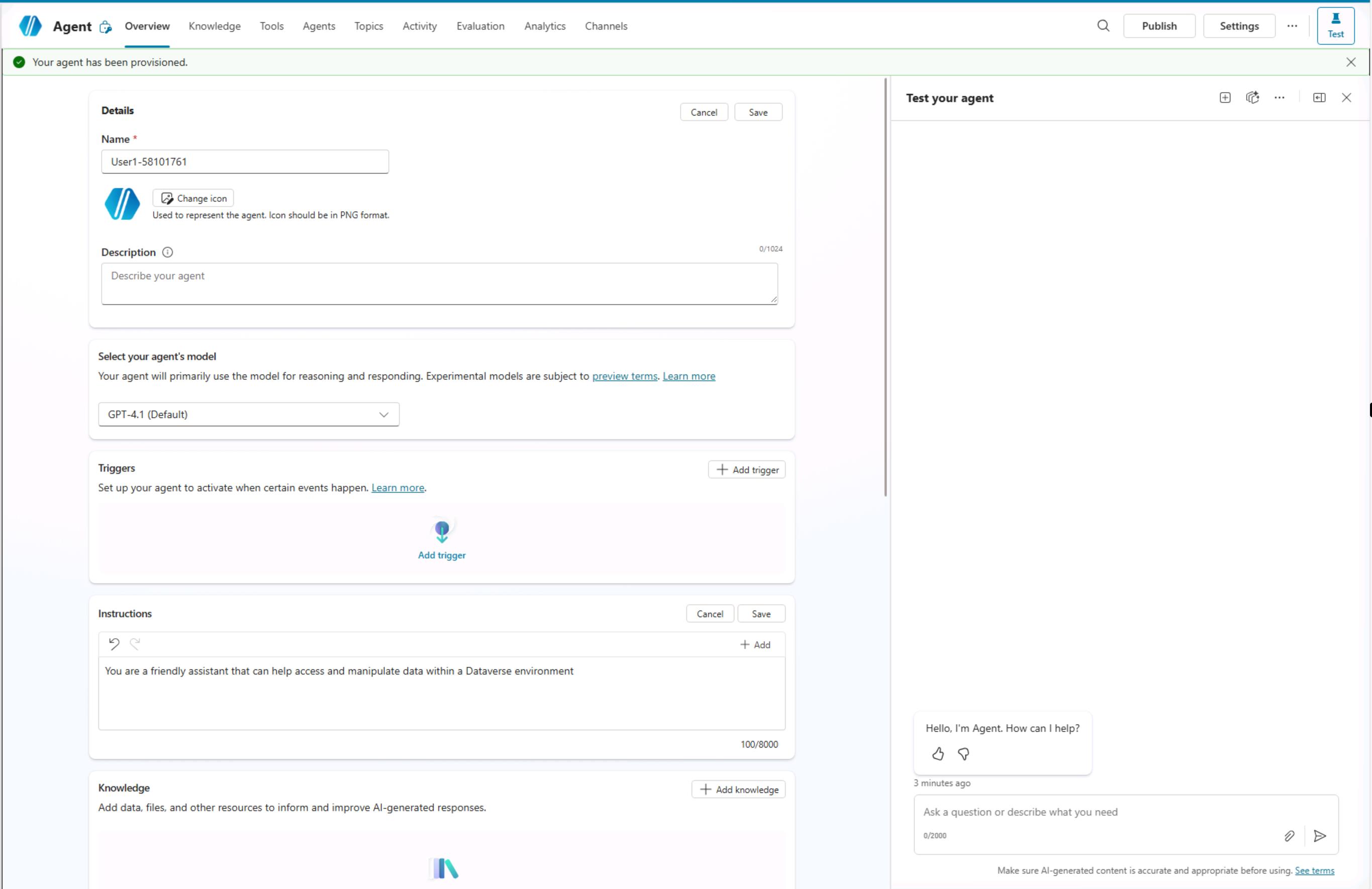This screenshot has width=1372, height=889.
Task: Click the agent Name input field
Action: tap(245, 161)
